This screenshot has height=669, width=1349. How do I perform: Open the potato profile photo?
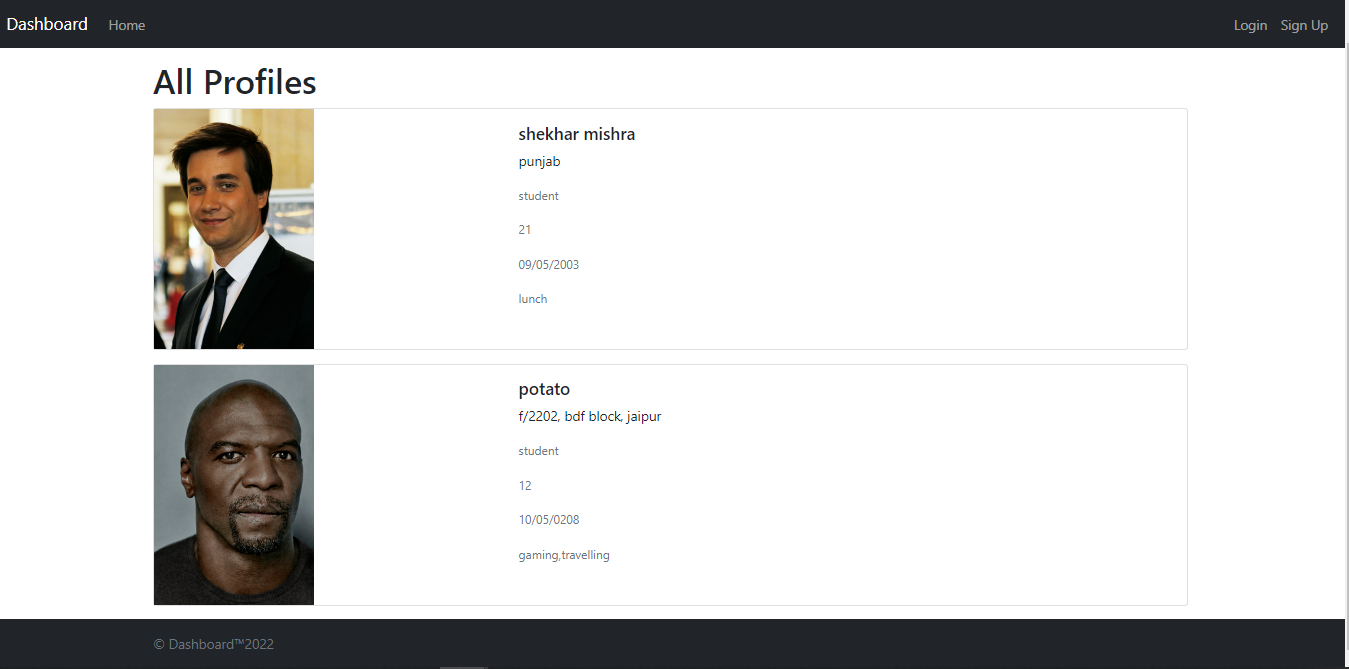[x=233, y=484]
